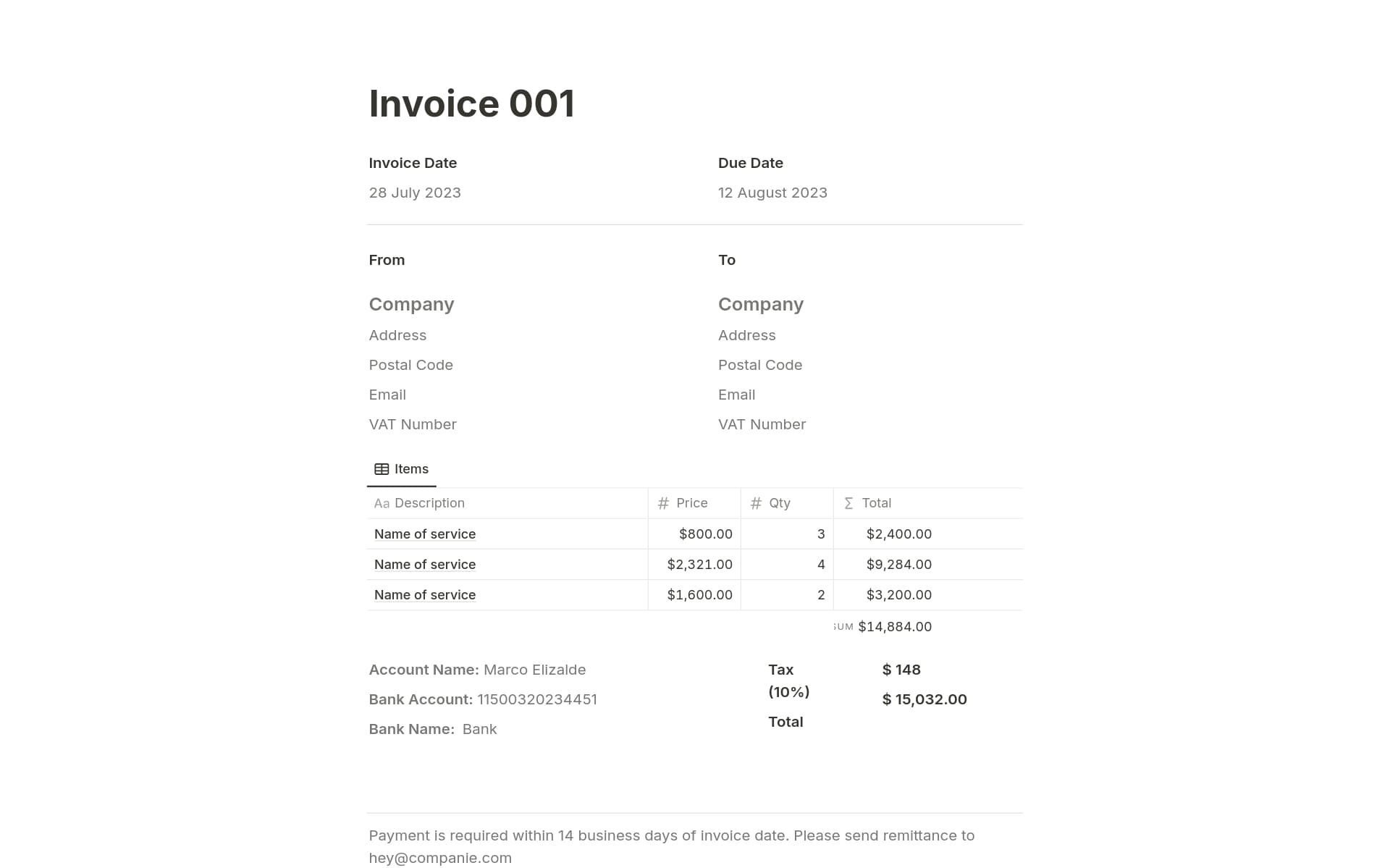Image resolution: width=1390 pixels, height=868 pixels.
Task: Click the From section Company name
Action: point(411,304)
